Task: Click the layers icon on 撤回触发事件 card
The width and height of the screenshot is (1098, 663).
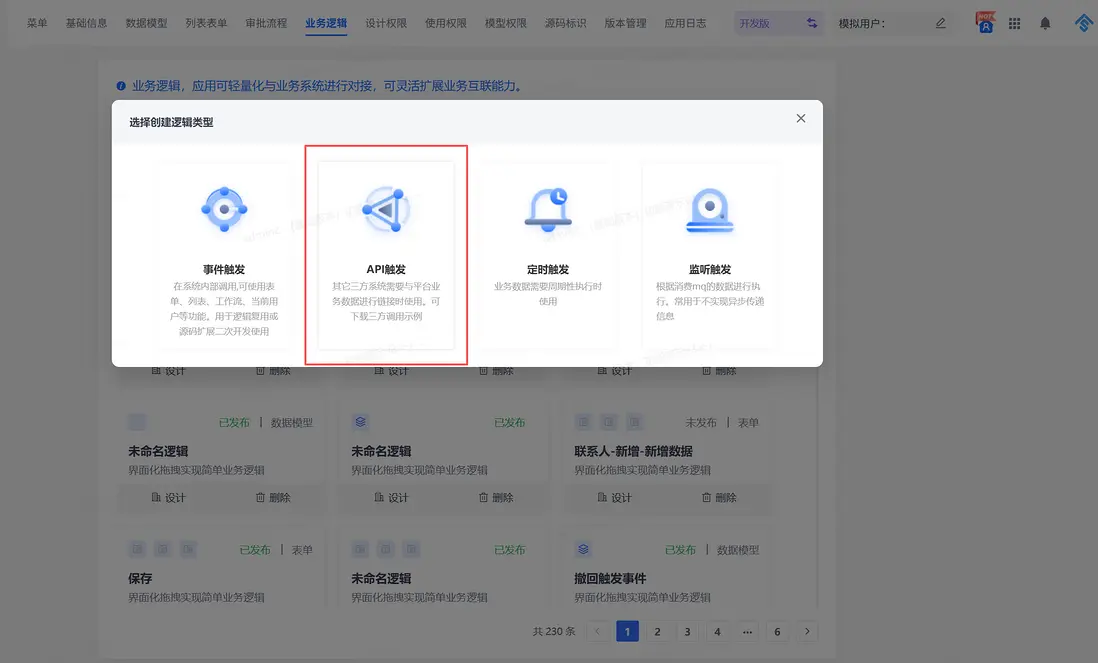Action: click(x=583, y=550)
